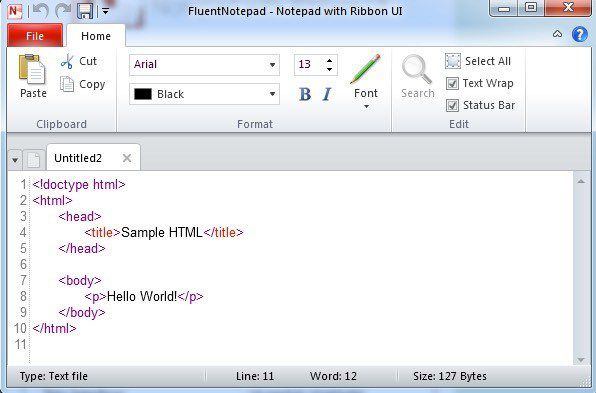This screenshot has height=393, width=596.
Task: Cut selection using the scissors icon
Action: click(79, 61)
